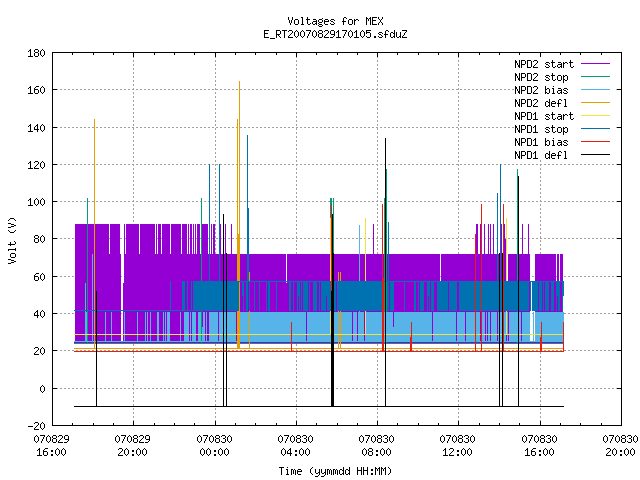Click the 'NPD1 stop' legend label
The height and width of the screenshot is (480, 640).
click(541, 129)
